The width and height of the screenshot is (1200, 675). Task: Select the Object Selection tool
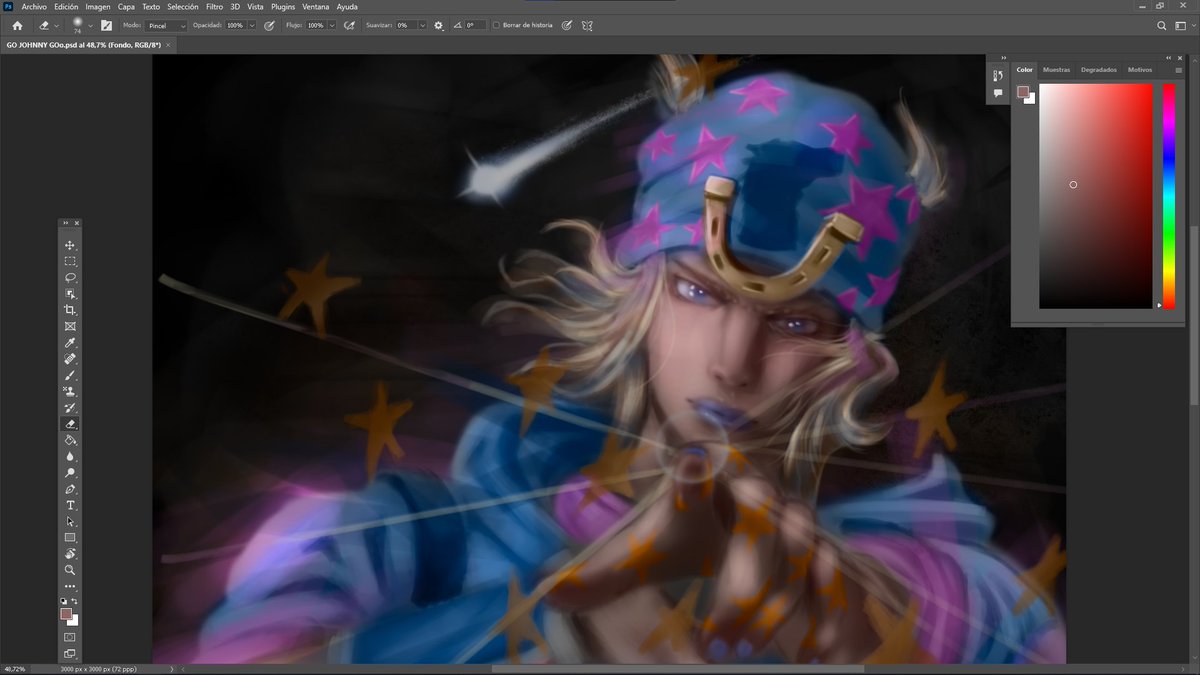(x=70, y=294)
